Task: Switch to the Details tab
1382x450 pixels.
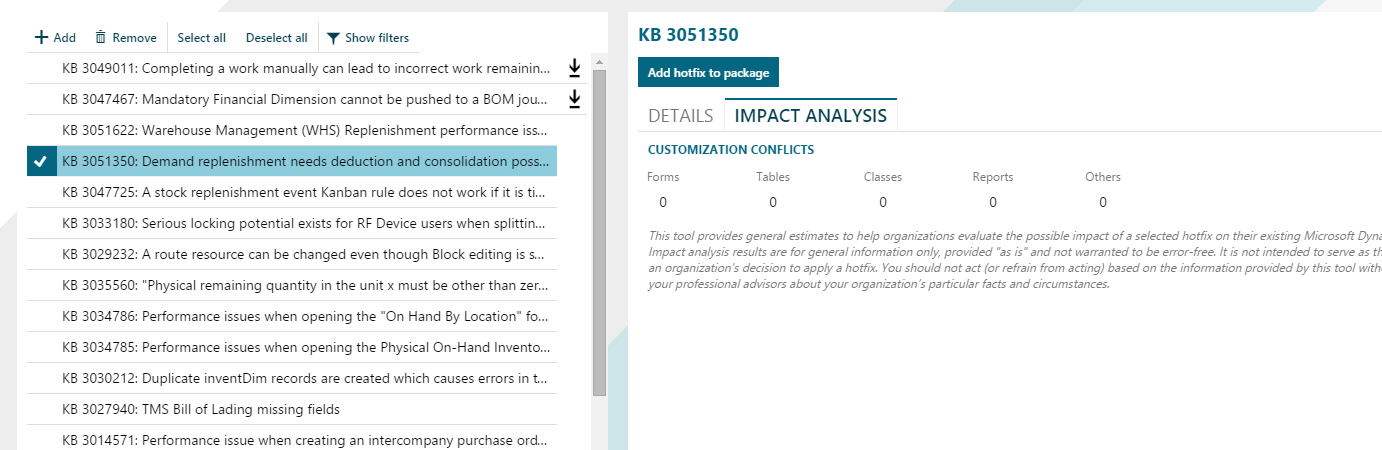Action: point(680,115)
